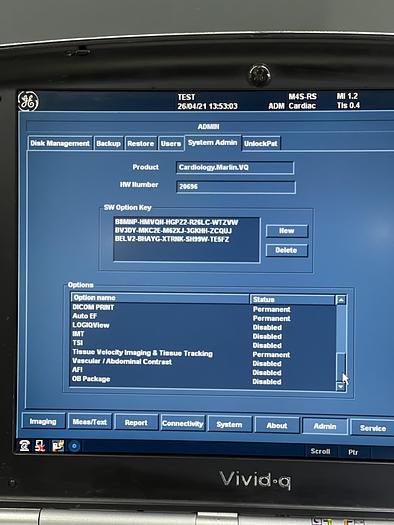Select the TSI option row
The image size is (394, 525).
[203, 343]
